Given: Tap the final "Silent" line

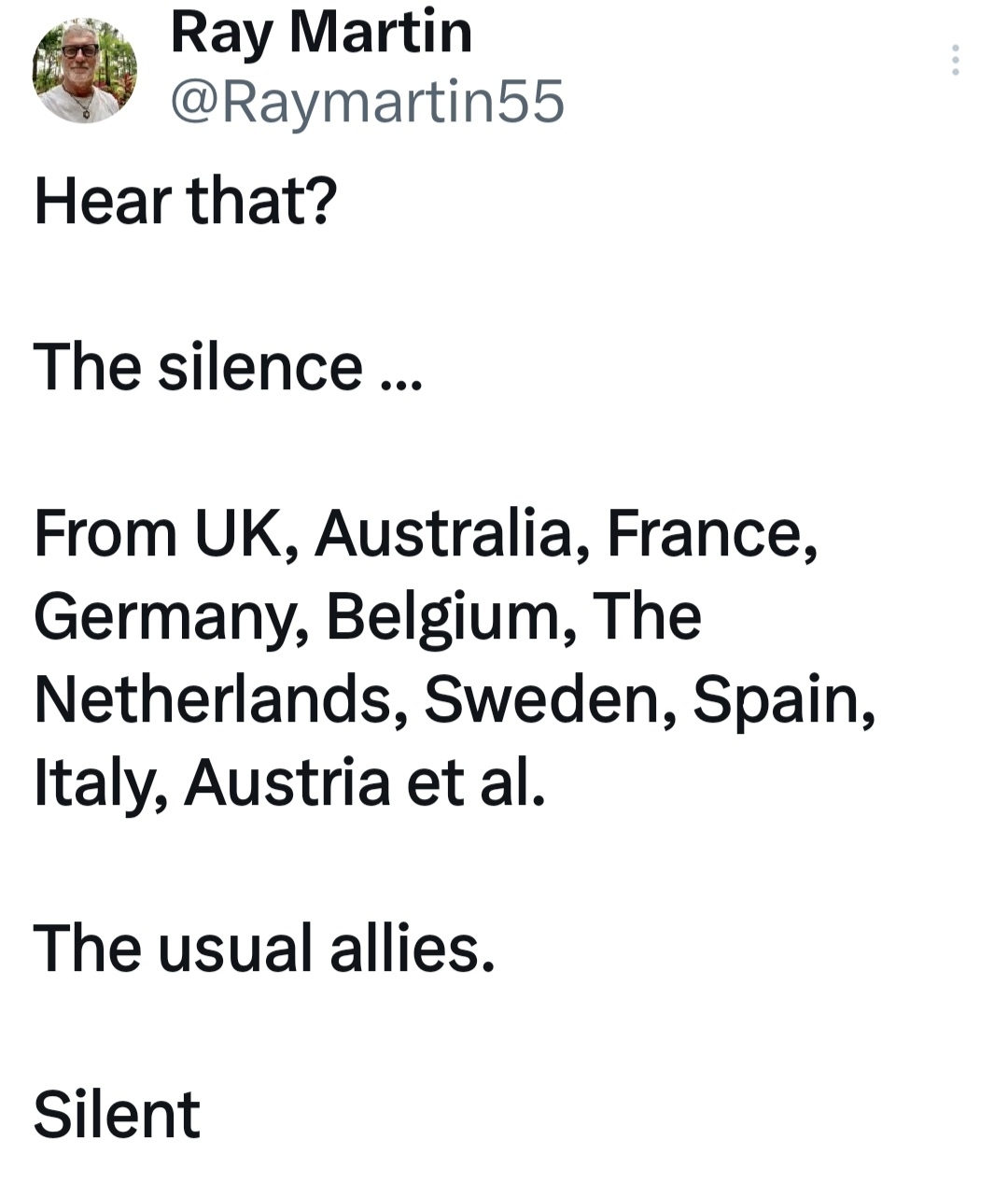Looking at the screenshot, I should coord(117,1115).
